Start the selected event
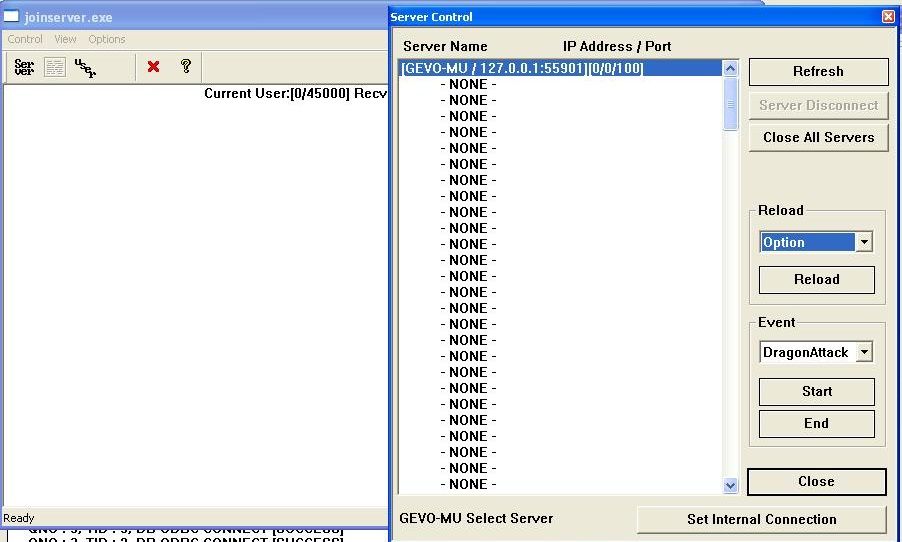The image size is (902, 542). click(816, 391)
